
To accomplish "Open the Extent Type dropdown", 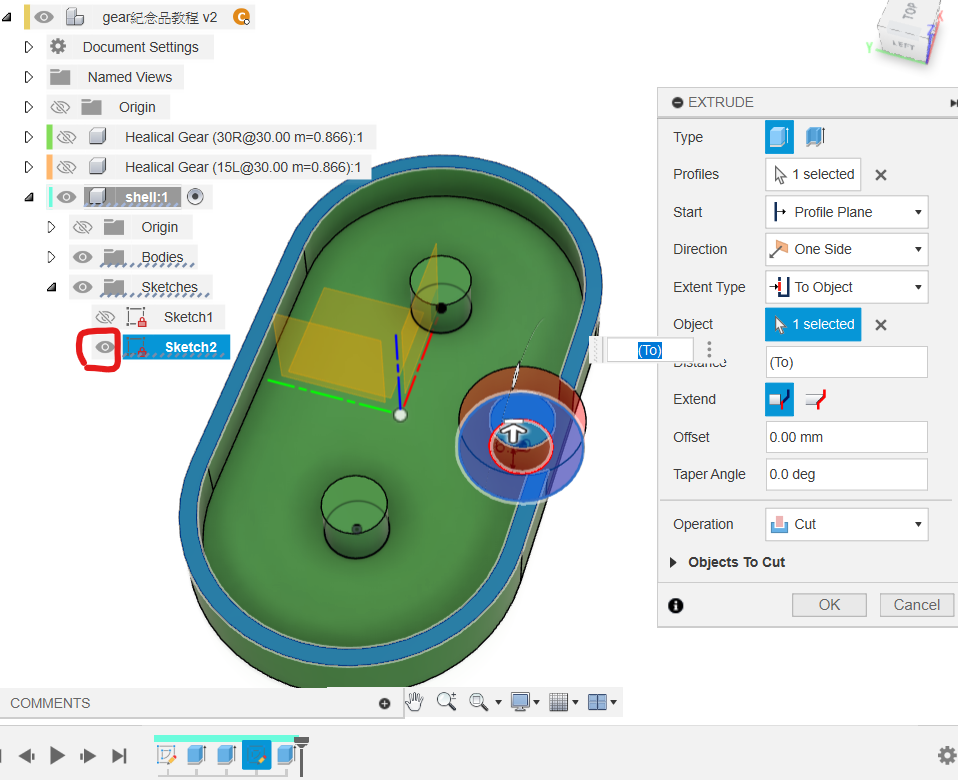I will (846, 287).
